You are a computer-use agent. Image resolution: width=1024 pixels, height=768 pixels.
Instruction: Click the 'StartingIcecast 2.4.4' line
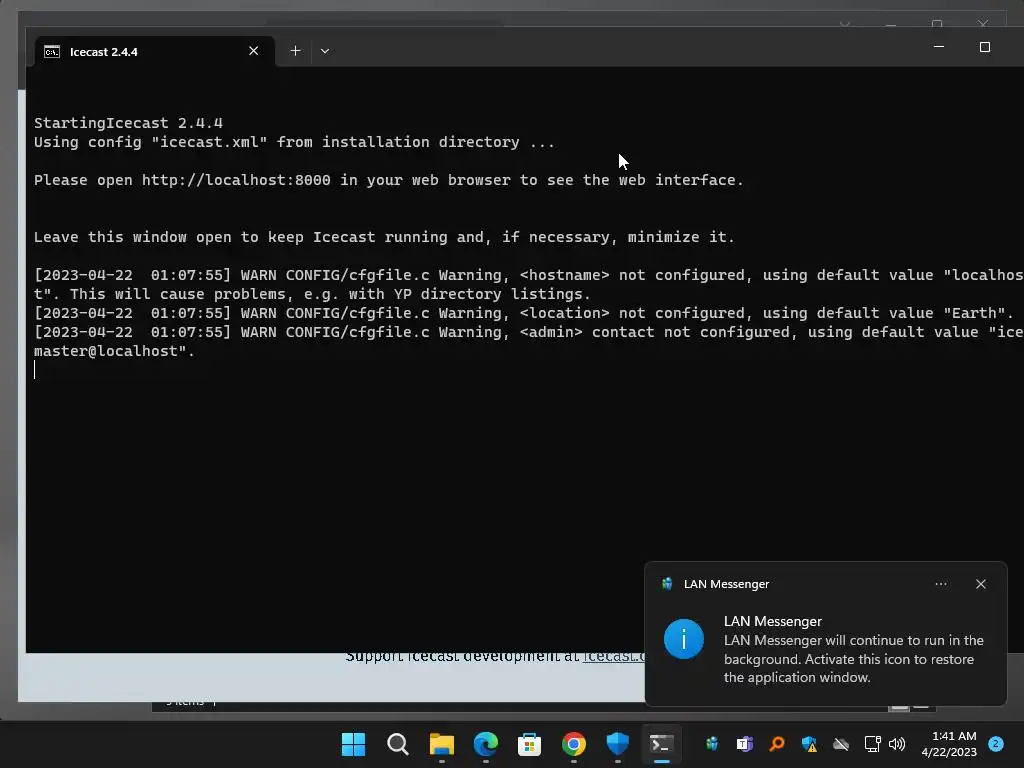click(129, 123)
